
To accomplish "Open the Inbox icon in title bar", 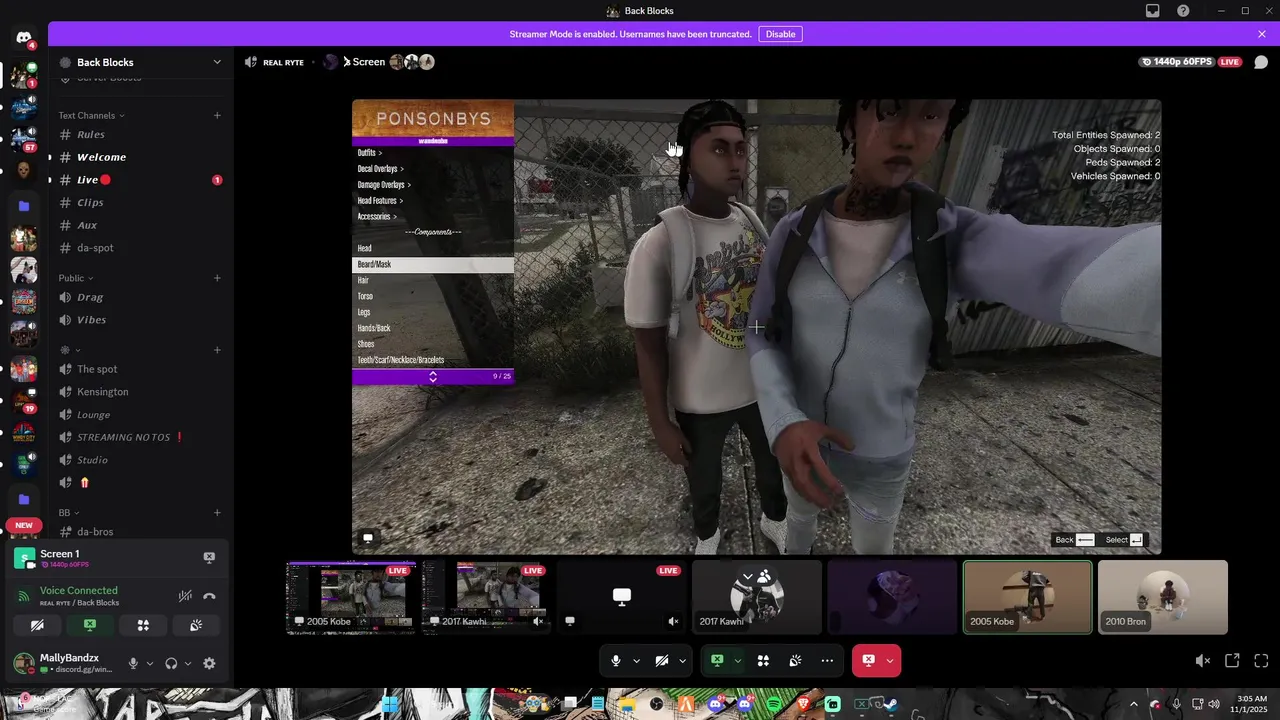I will point(1153,11).
